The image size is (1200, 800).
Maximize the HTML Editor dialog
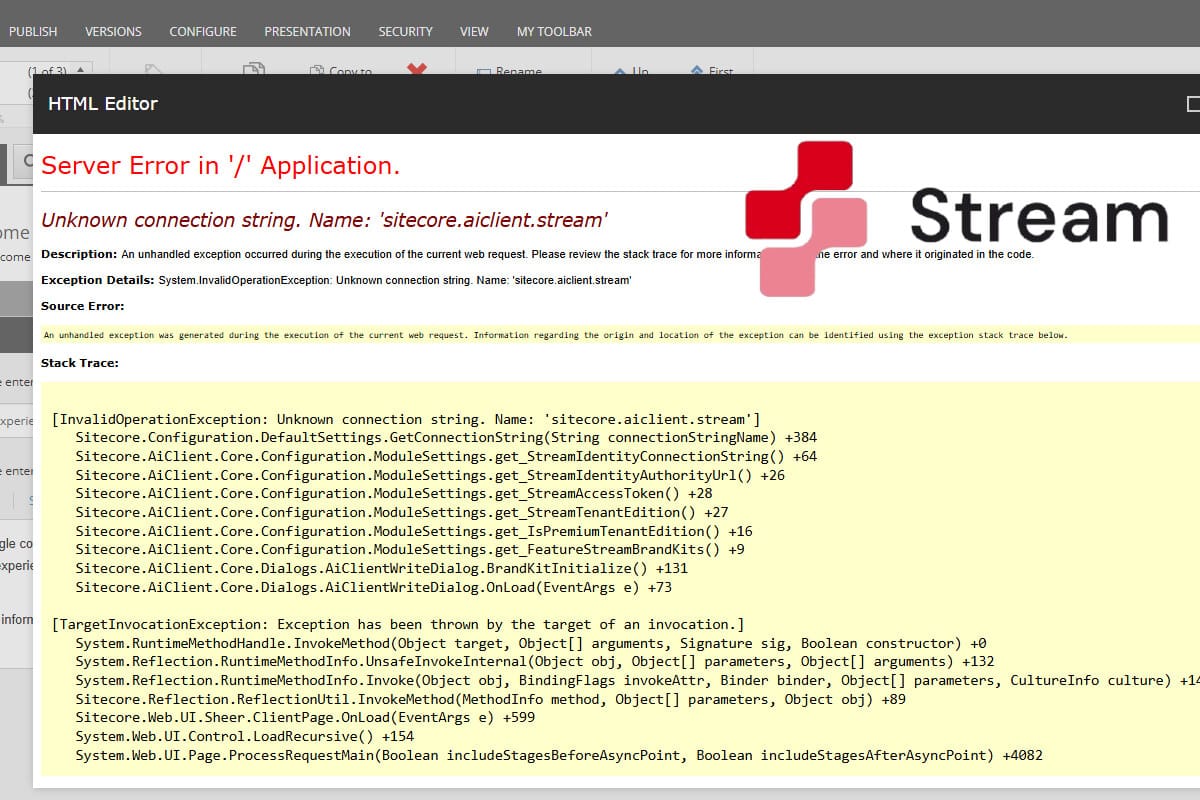[1193, 103]
